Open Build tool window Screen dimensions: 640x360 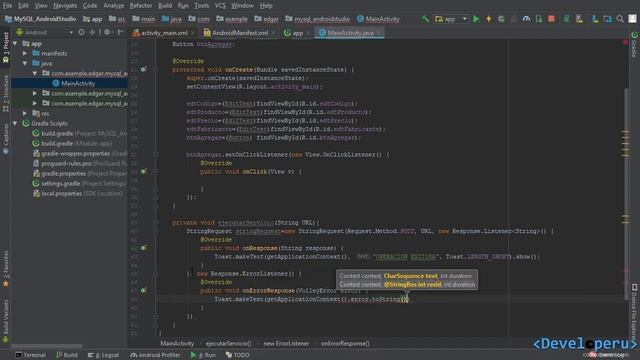67,355
